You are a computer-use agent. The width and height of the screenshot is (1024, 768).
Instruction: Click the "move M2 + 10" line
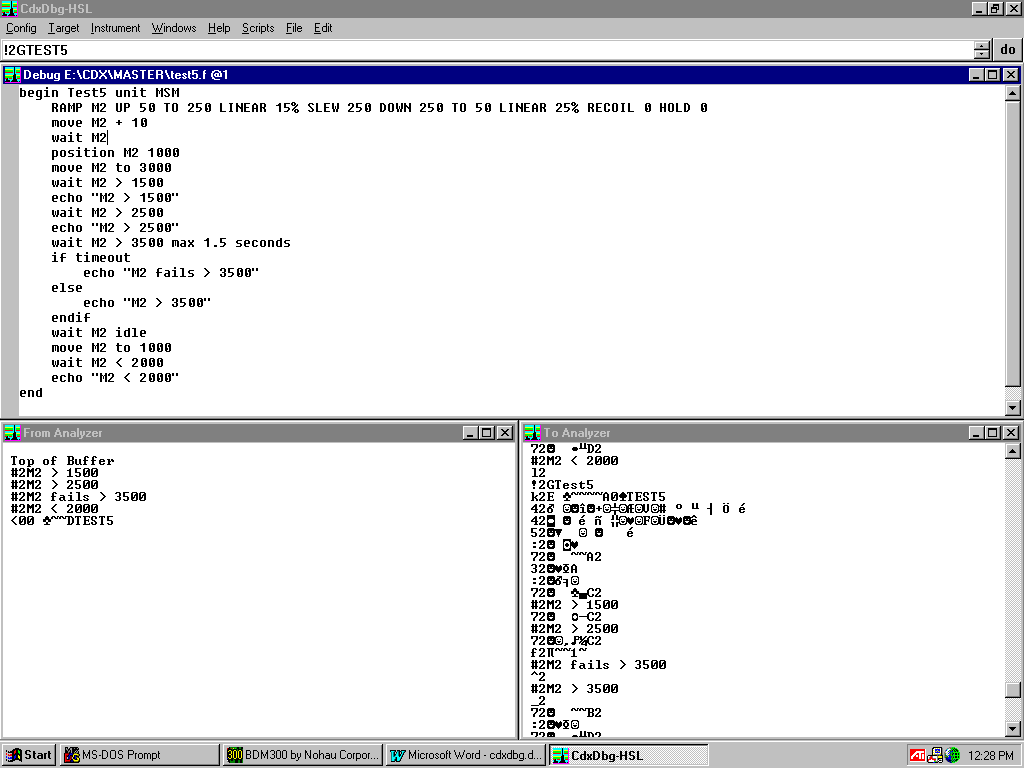(99, 123)
